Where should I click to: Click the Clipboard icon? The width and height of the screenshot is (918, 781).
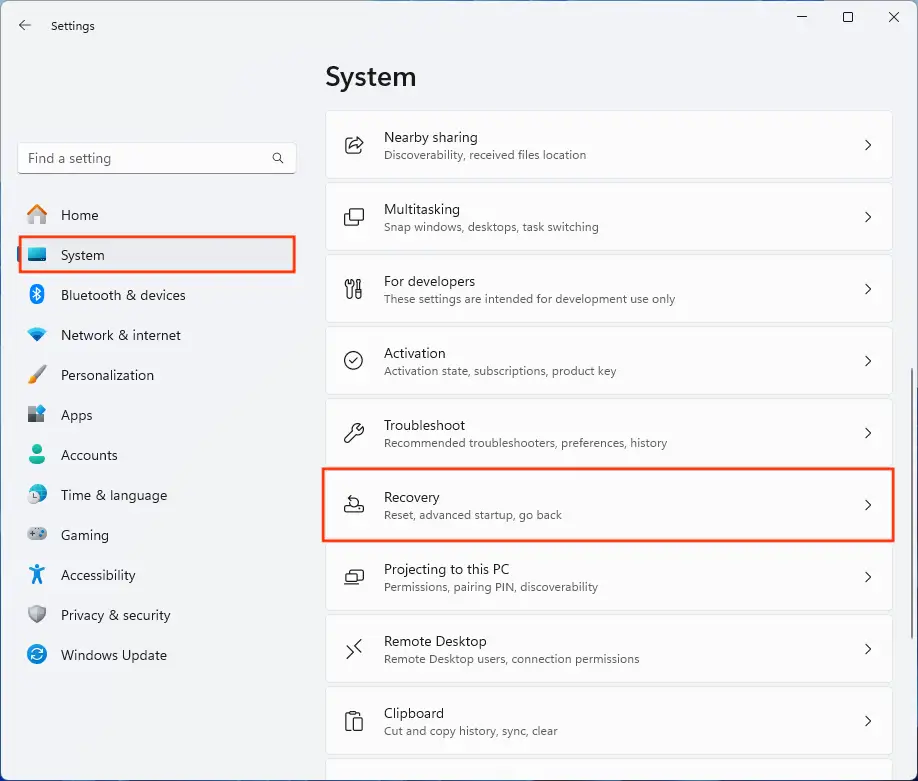(x=354, y=721)
